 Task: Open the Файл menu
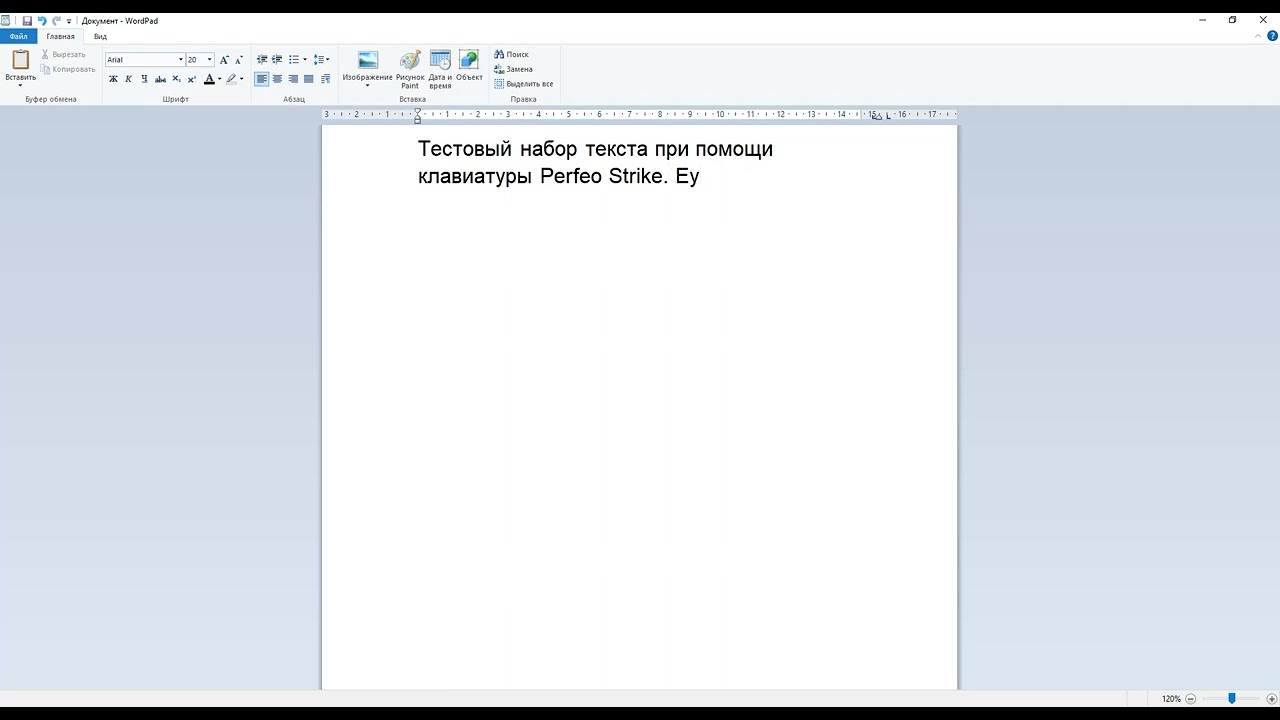point(18,36)
